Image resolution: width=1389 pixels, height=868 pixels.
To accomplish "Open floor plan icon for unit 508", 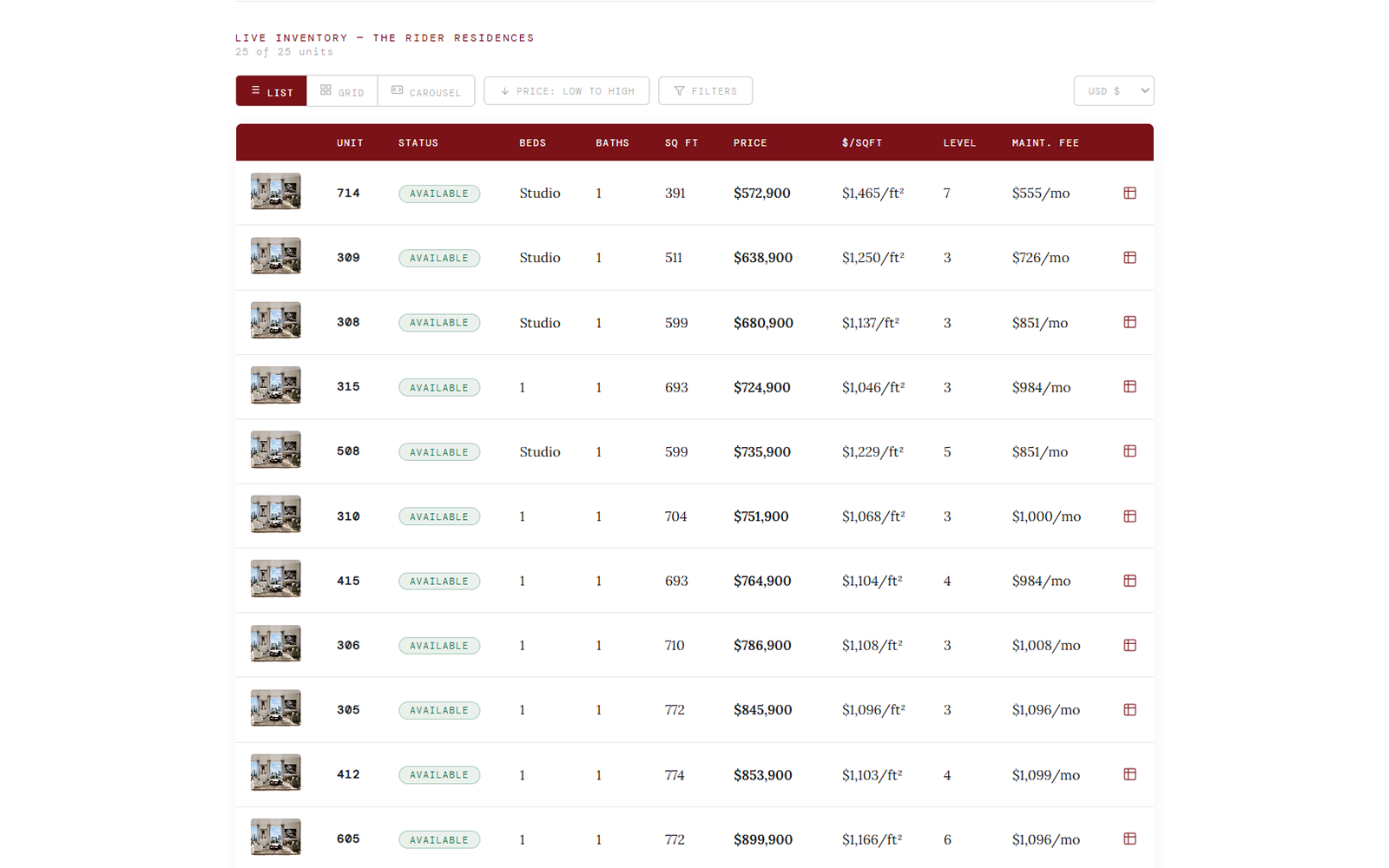I will coord(1129,451).
